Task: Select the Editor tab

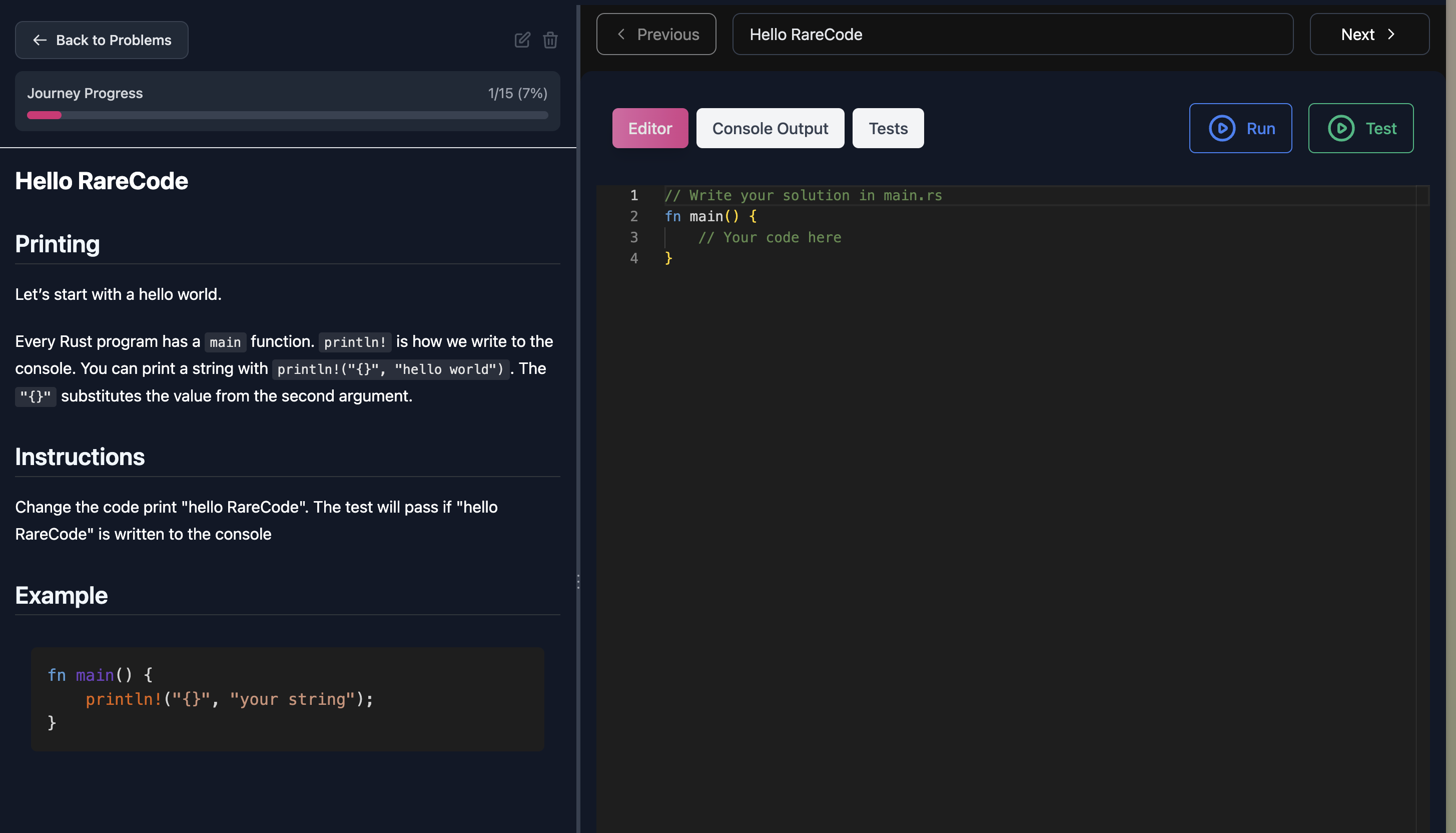Action: (x=649, y=128)
